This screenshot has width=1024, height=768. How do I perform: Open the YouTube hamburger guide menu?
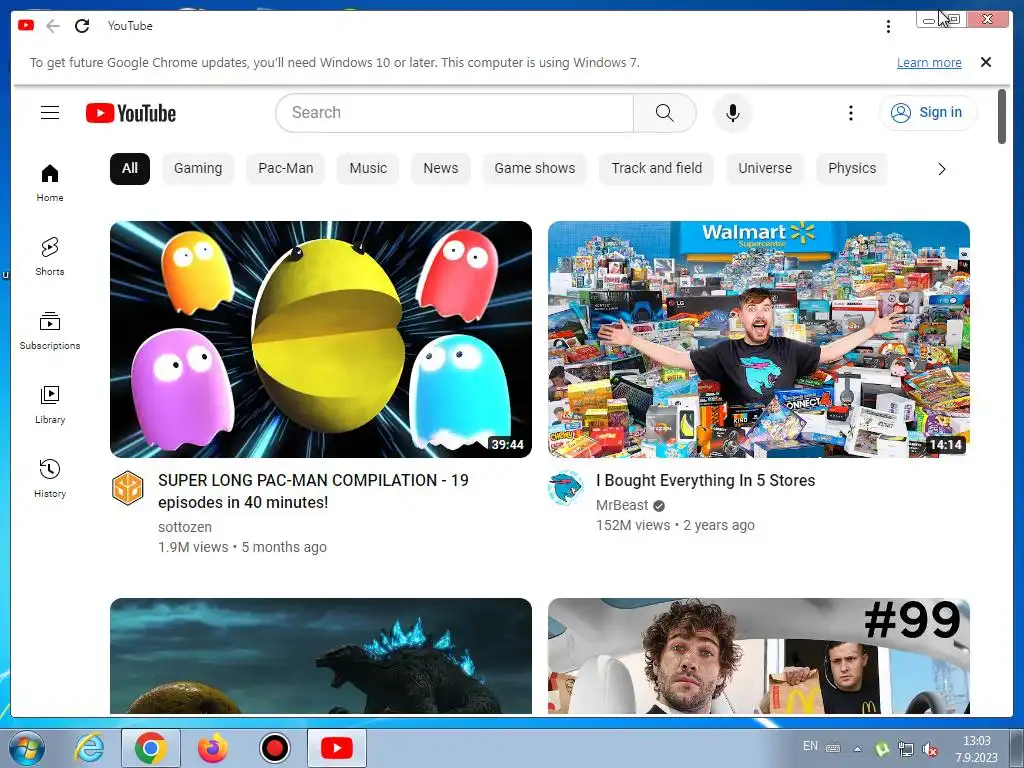50,113
